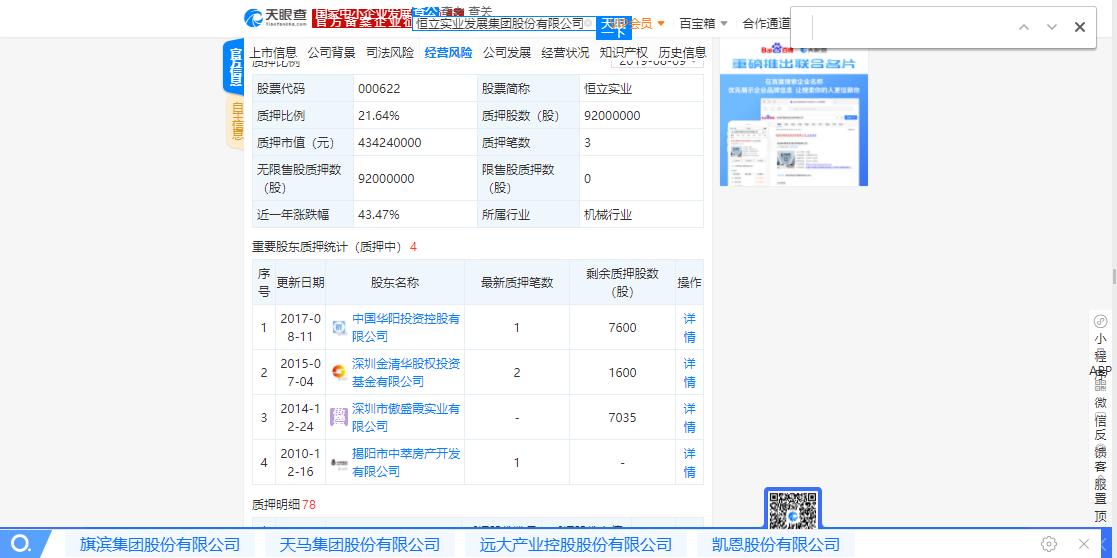
Task: Close the bottom company comparison bar
Action: [1084, 544]
